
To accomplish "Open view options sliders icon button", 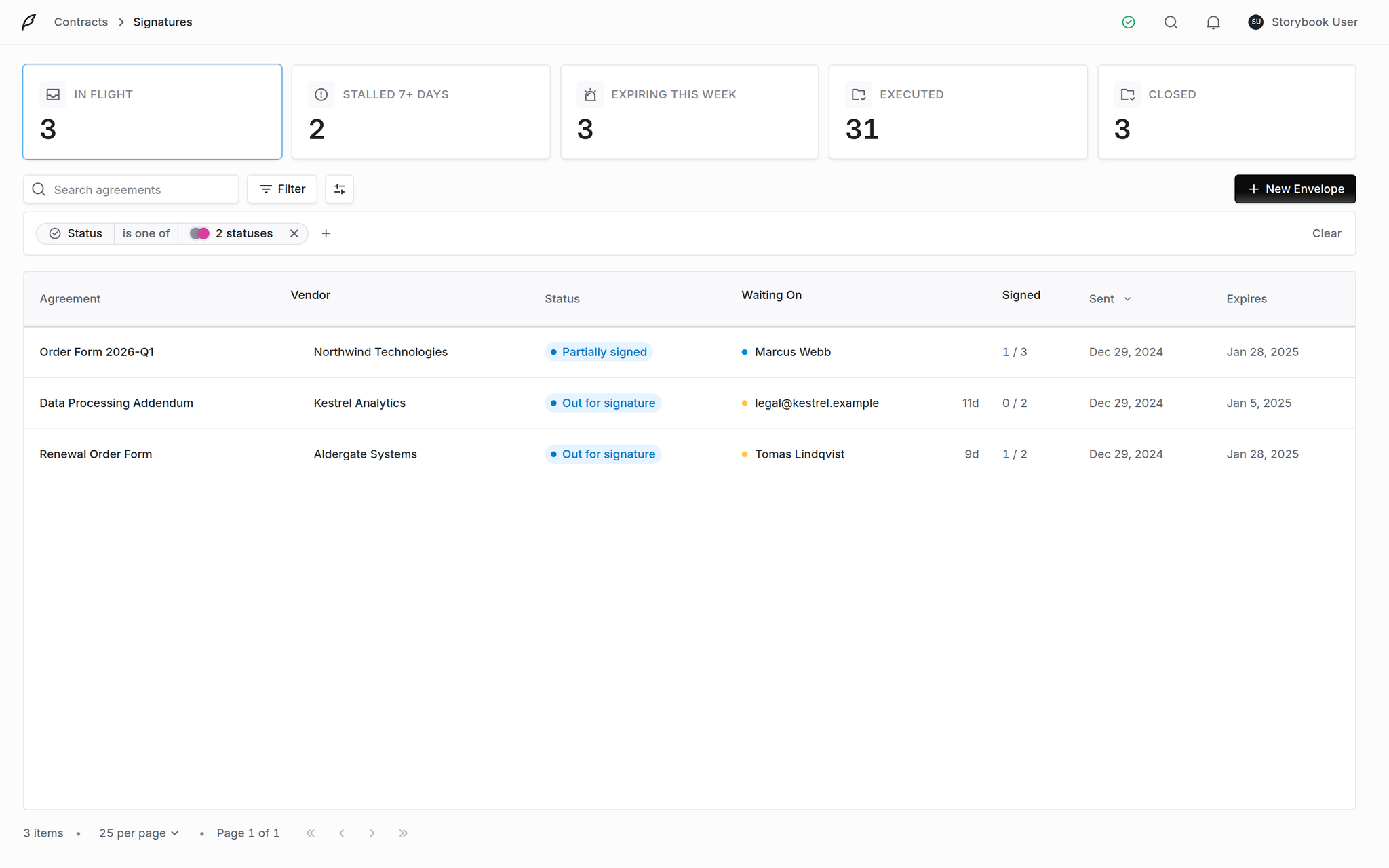I will pyautogui.click(x=339, y=189).
